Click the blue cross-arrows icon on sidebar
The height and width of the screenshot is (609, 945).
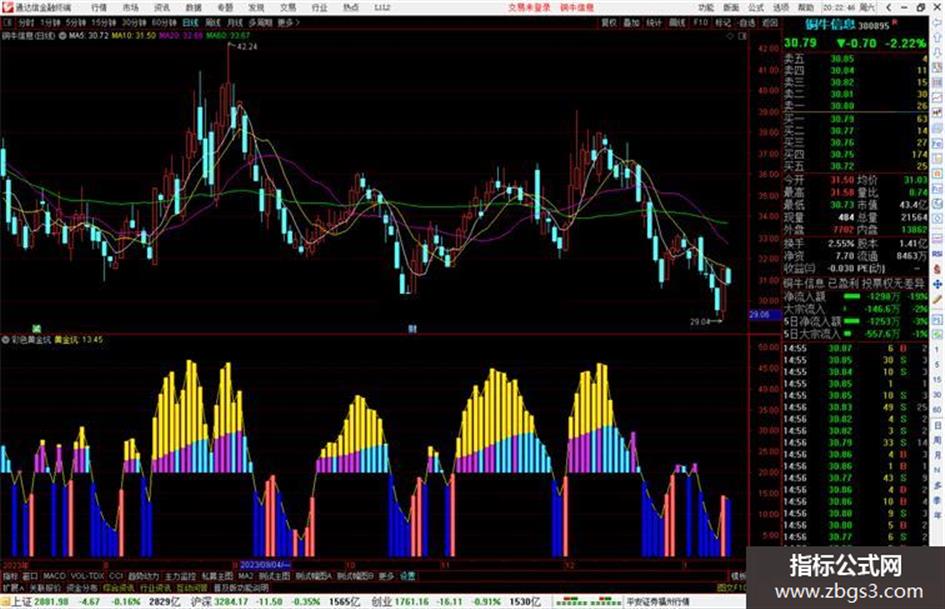tap(937, 284)
